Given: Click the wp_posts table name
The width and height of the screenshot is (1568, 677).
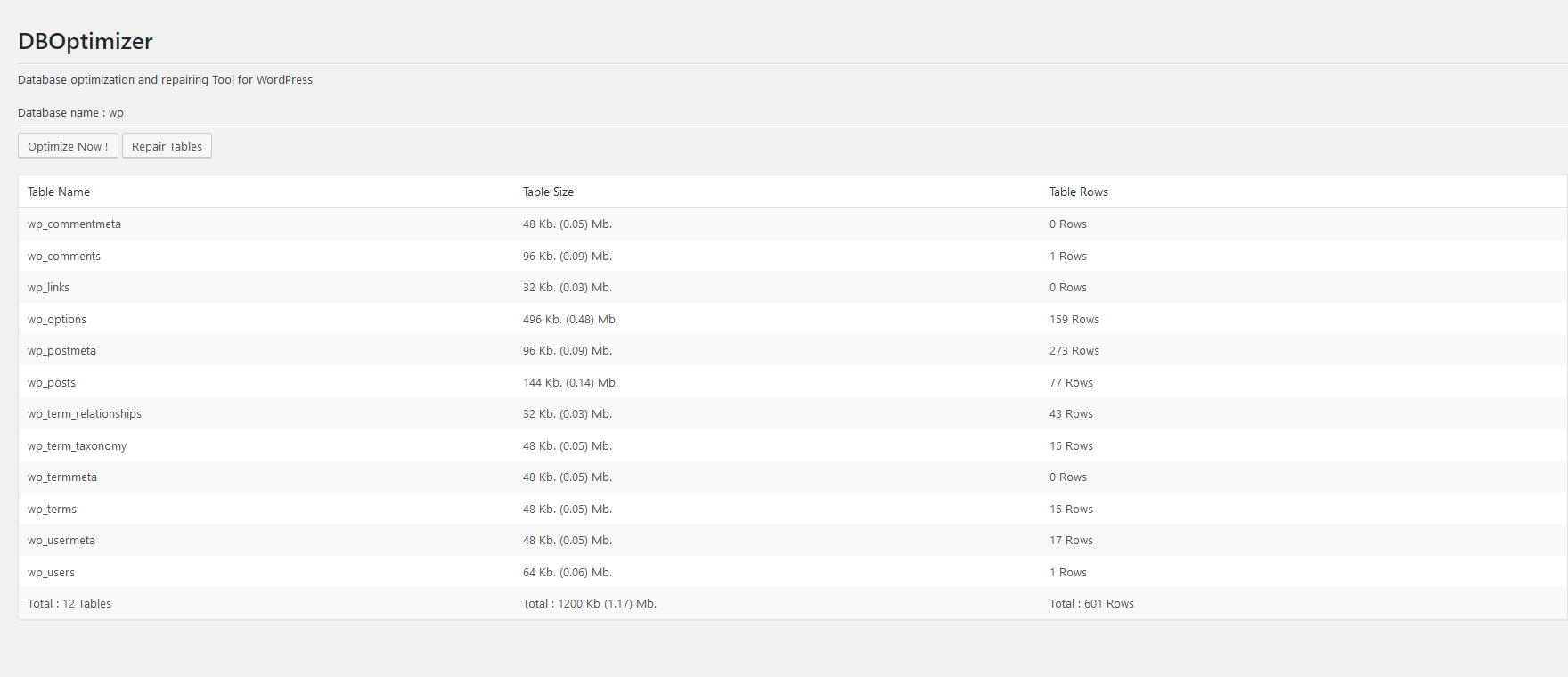Looking at the screenshot, I should tap(52, 383).
